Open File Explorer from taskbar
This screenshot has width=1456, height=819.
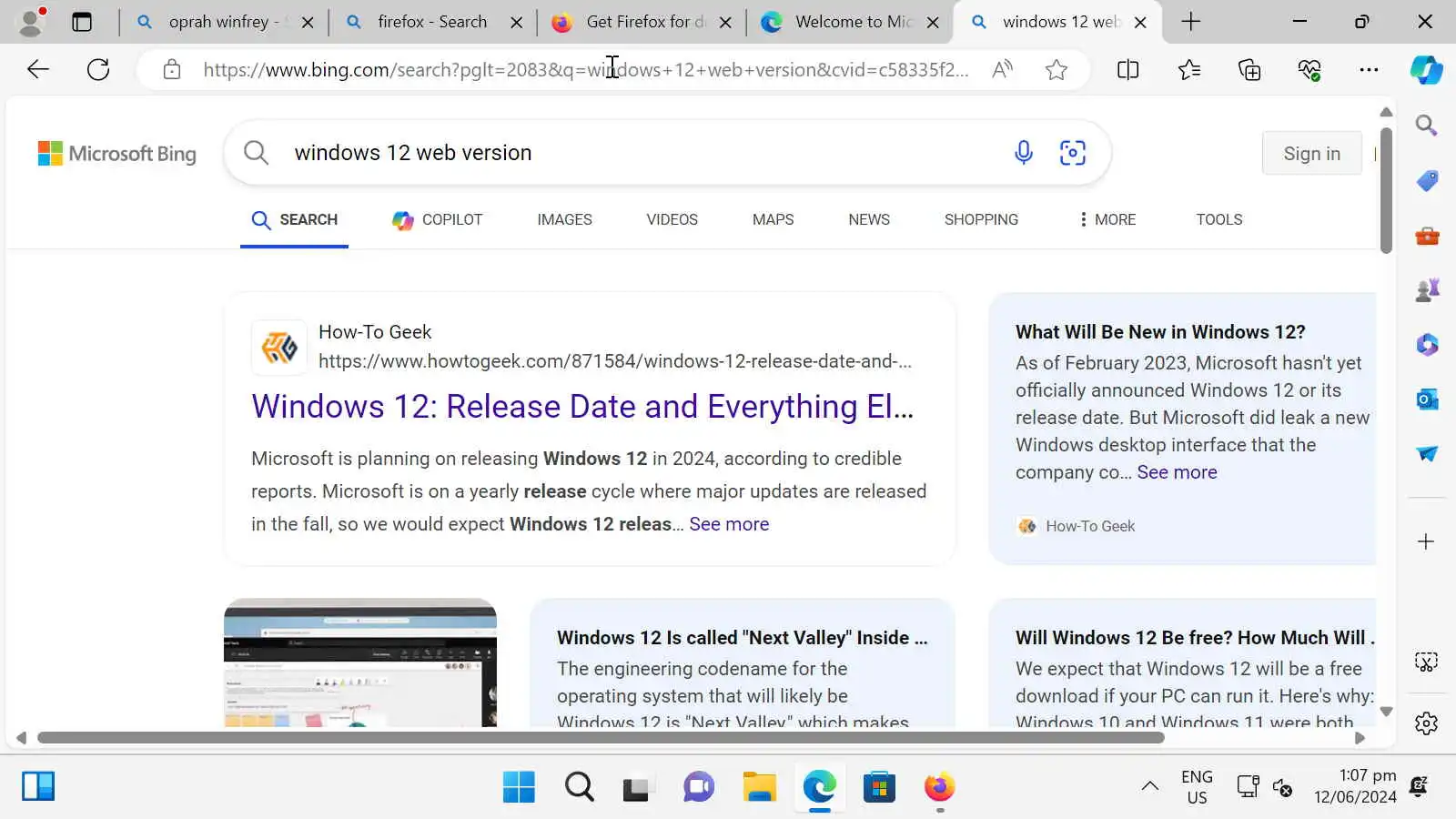(759, 787)
